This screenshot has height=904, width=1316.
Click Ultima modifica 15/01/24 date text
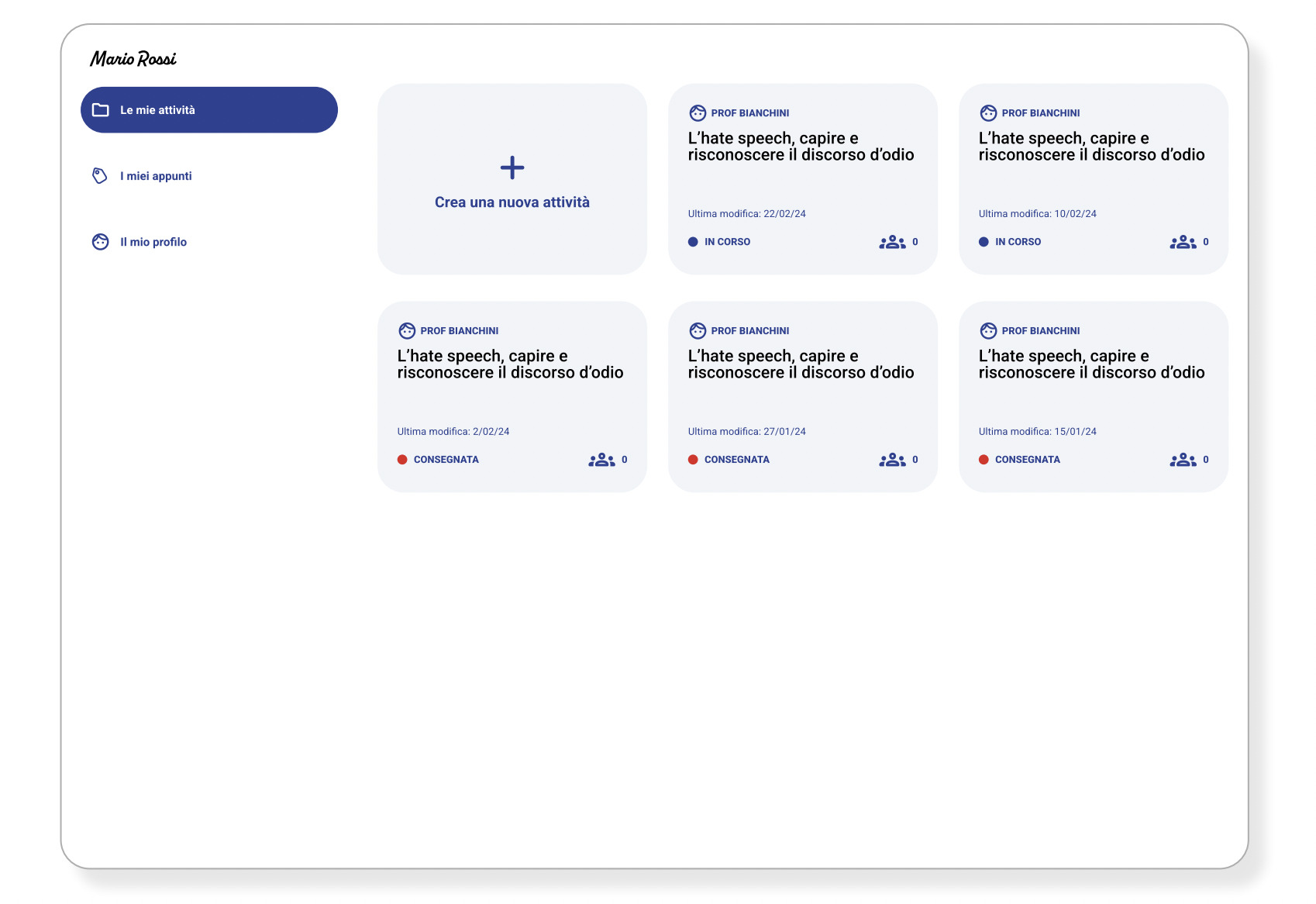coord(1037,432)
